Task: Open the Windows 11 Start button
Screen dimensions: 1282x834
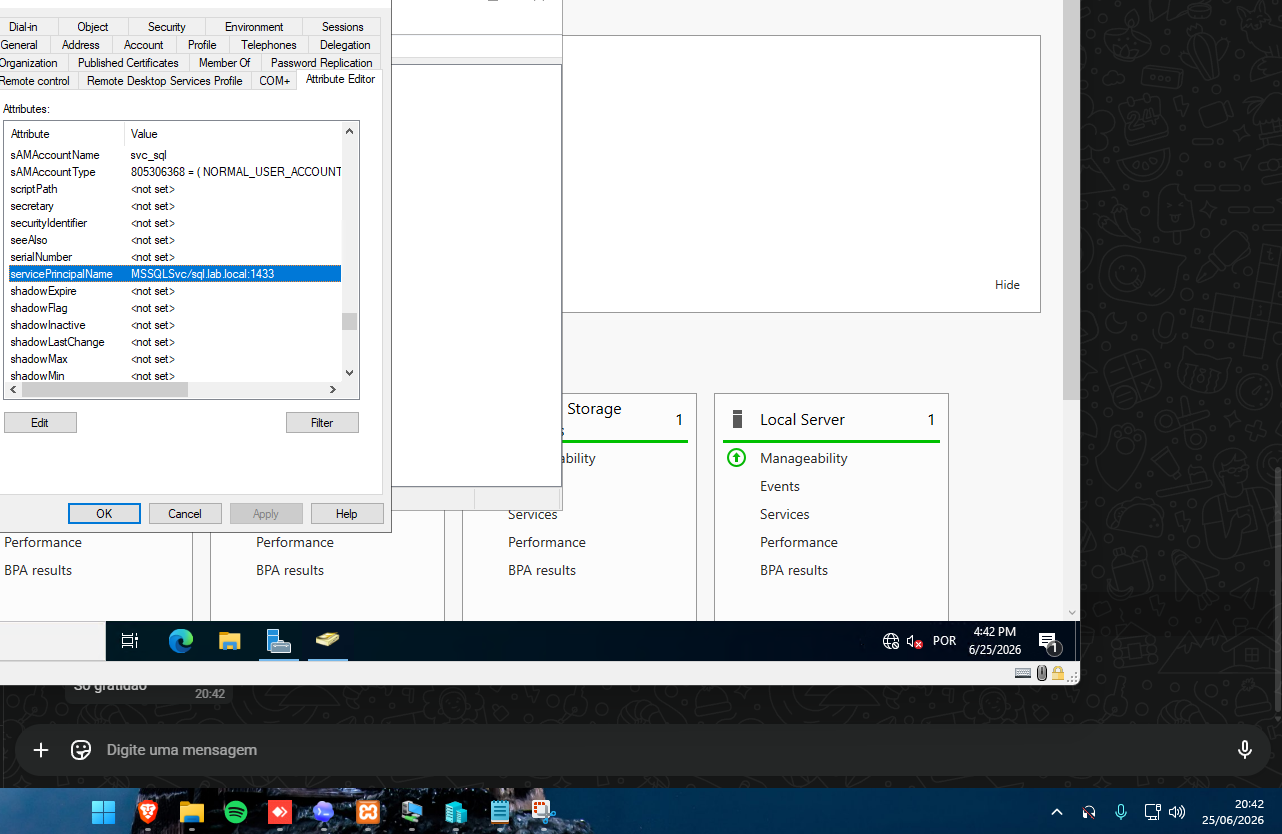Action: click(103, 811)
